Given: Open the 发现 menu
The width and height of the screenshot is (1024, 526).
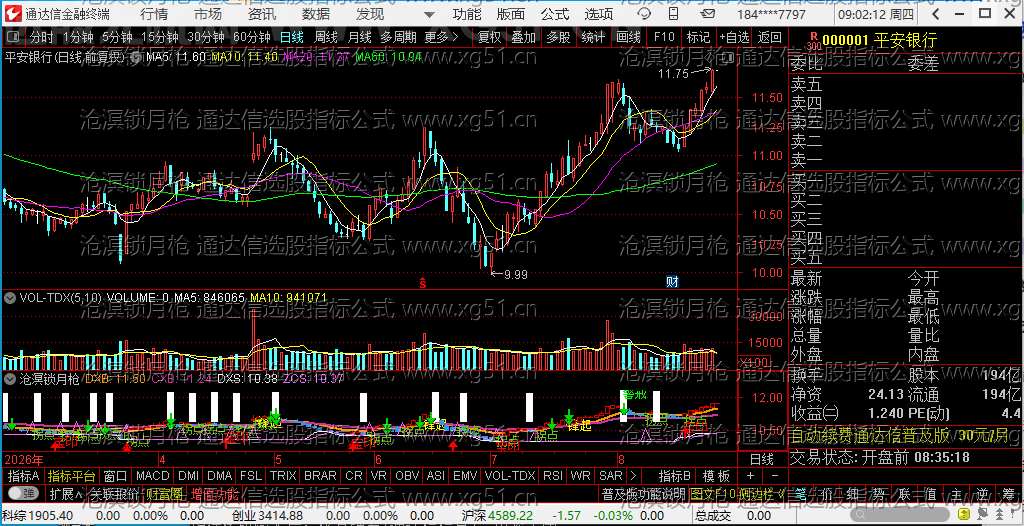Looking at the screenshot, I should 370,14.
